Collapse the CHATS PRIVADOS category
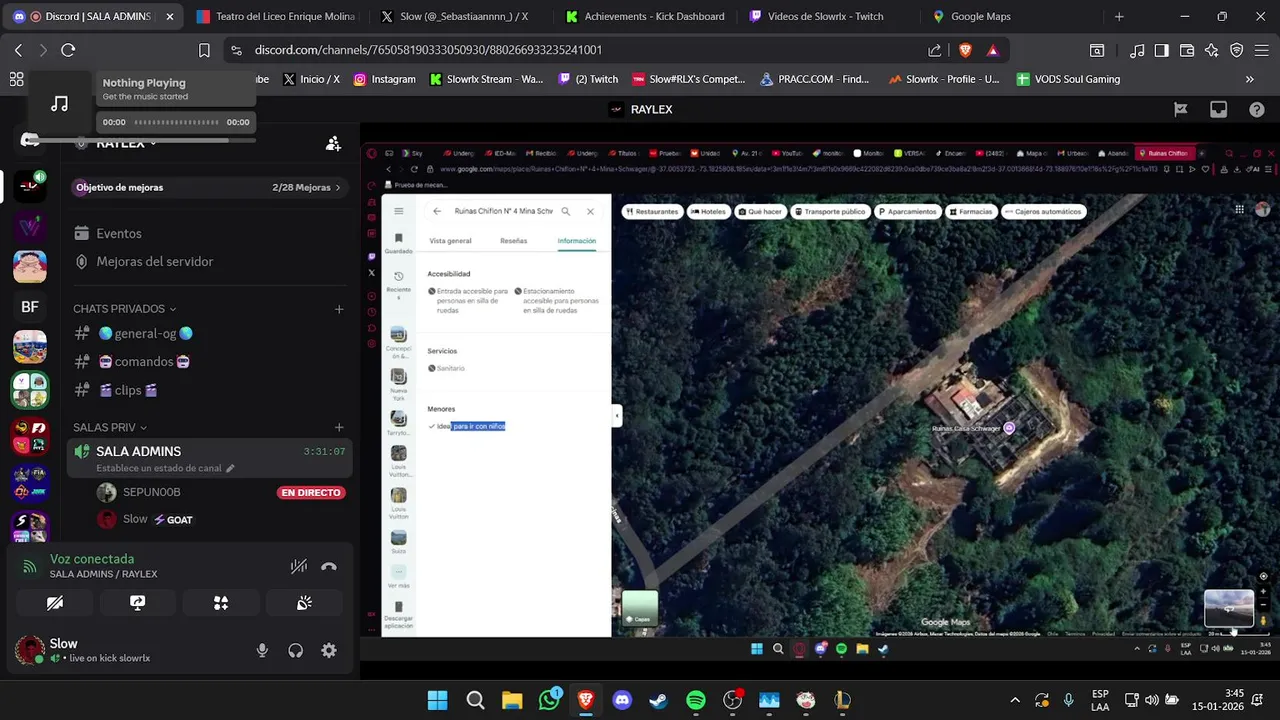The height and width of the screenshot is (720, 1280). click(124, 309)
